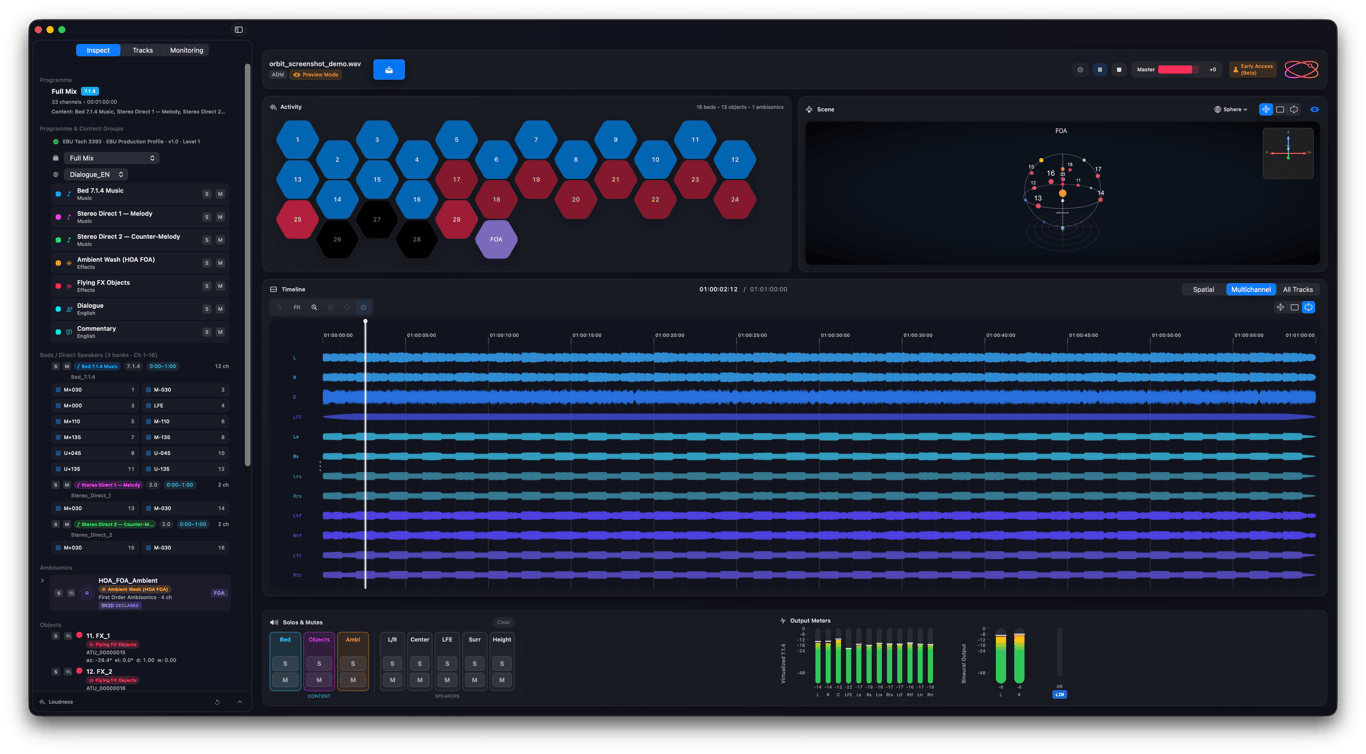Click the Loudness reset arrow icon
This screenshot has width=1366, height=754.
point(217,702)
